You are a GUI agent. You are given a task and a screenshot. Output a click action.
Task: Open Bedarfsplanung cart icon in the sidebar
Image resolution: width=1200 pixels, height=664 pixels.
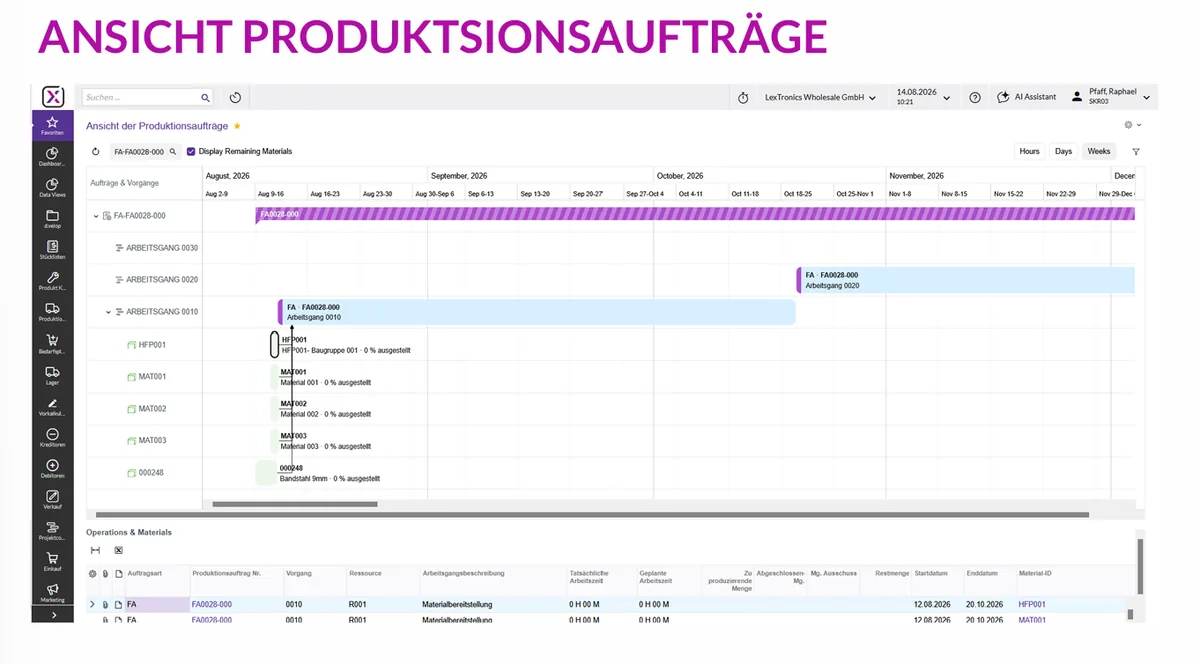click(x=52, y=344)
